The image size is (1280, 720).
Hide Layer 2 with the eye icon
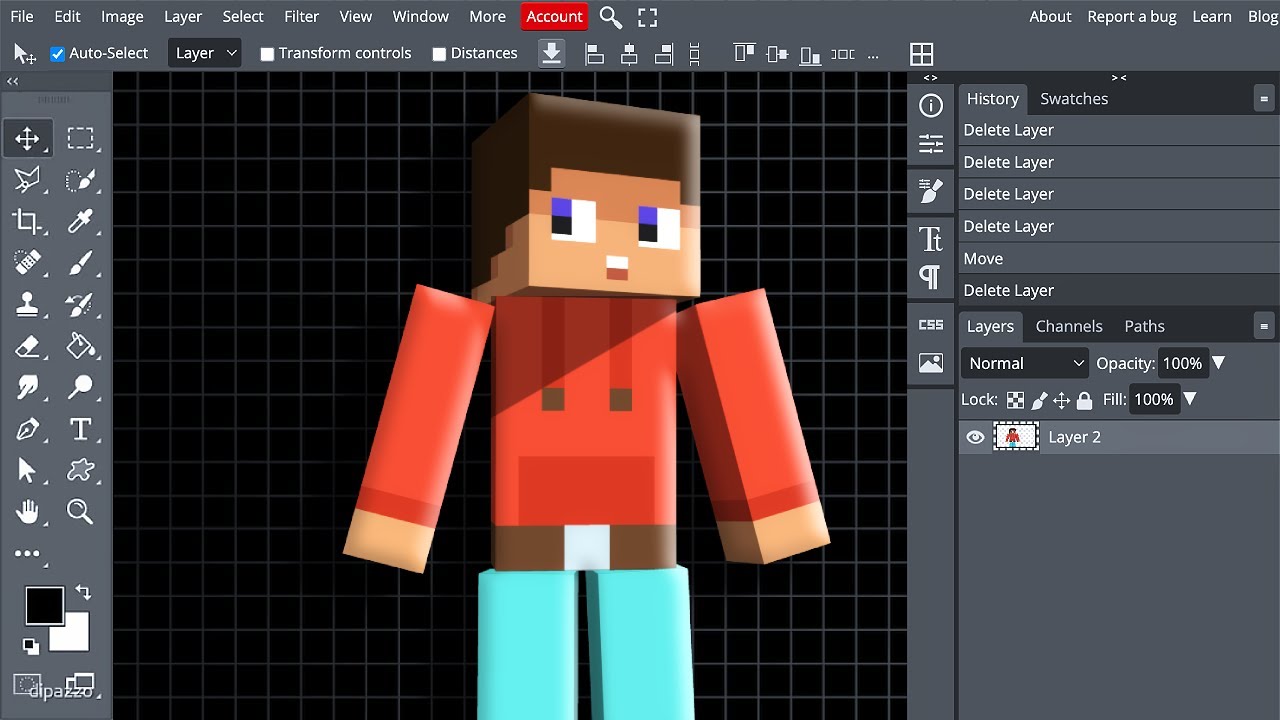point(975,437)
